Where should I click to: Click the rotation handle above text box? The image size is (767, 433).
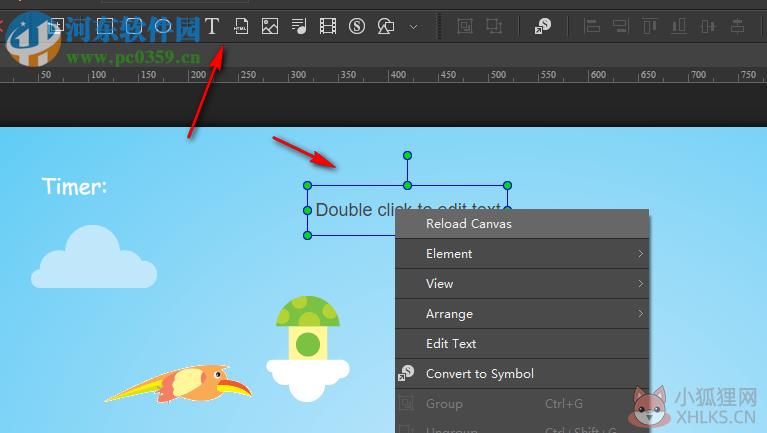tap(407, 156)
